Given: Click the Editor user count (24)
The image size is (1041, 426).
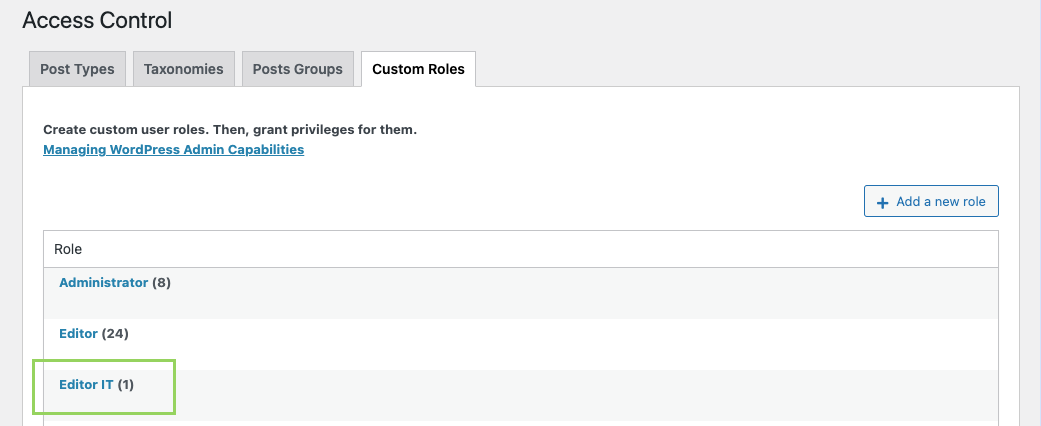Looking at the screenshot, I should coord(115,334).
